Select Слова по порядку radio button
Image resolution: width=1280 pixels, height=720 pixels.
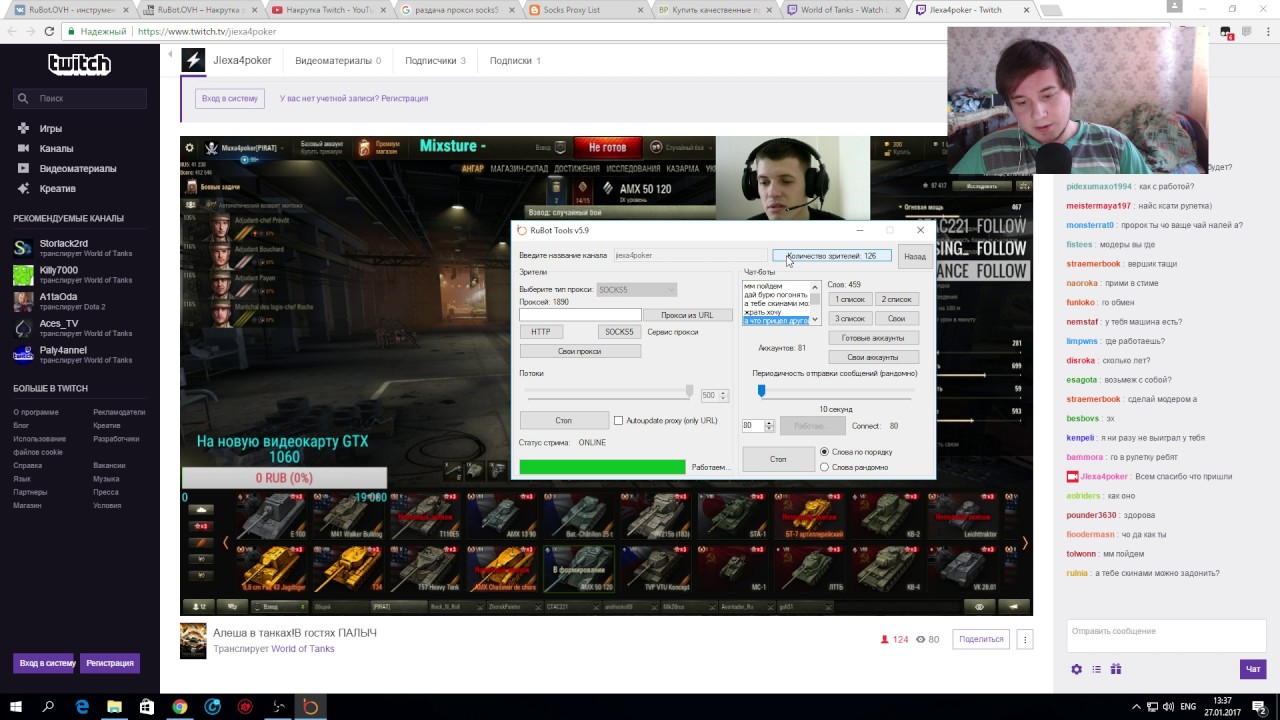click(x=824, y=452)
